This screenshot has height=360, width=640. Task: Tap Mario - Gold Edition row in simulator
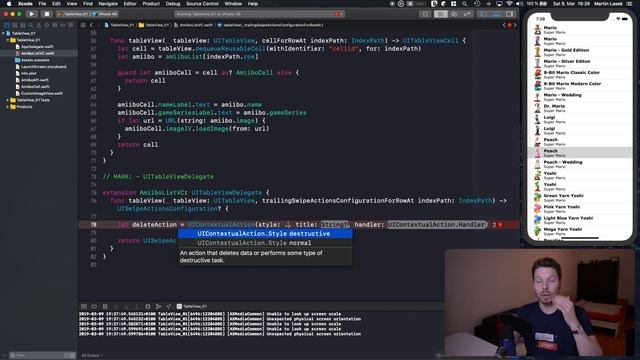click(x=580, y=52)
